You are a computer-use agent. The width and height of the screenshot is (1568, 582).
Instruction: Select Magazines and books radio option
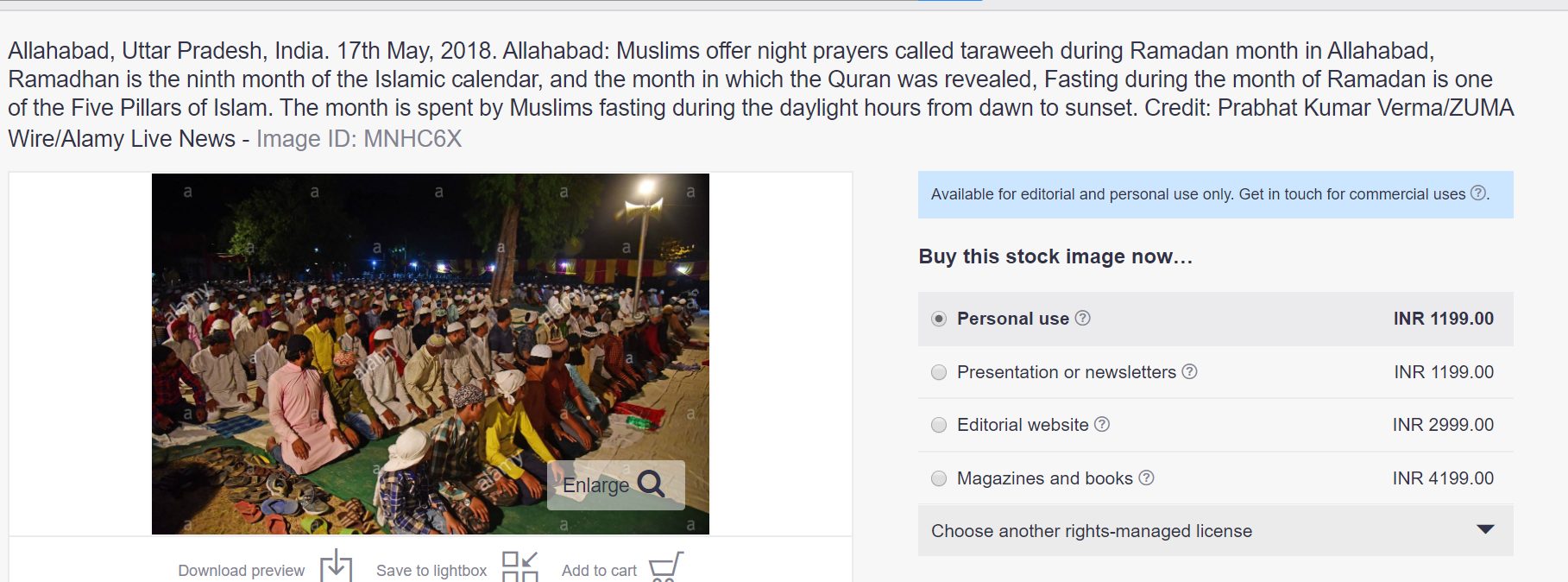click(x=939, y=478)
